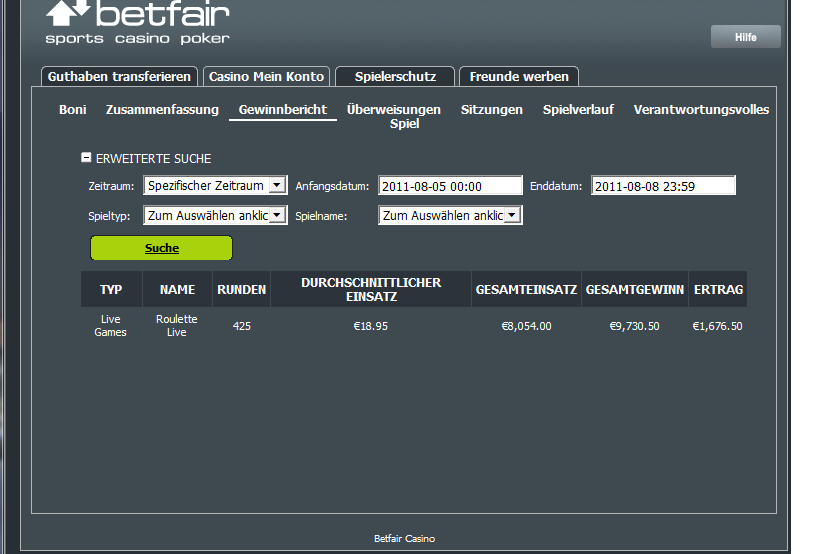819x554 pixels.
Task: Click the Betfair logo
Action: (x=138, y=22)
